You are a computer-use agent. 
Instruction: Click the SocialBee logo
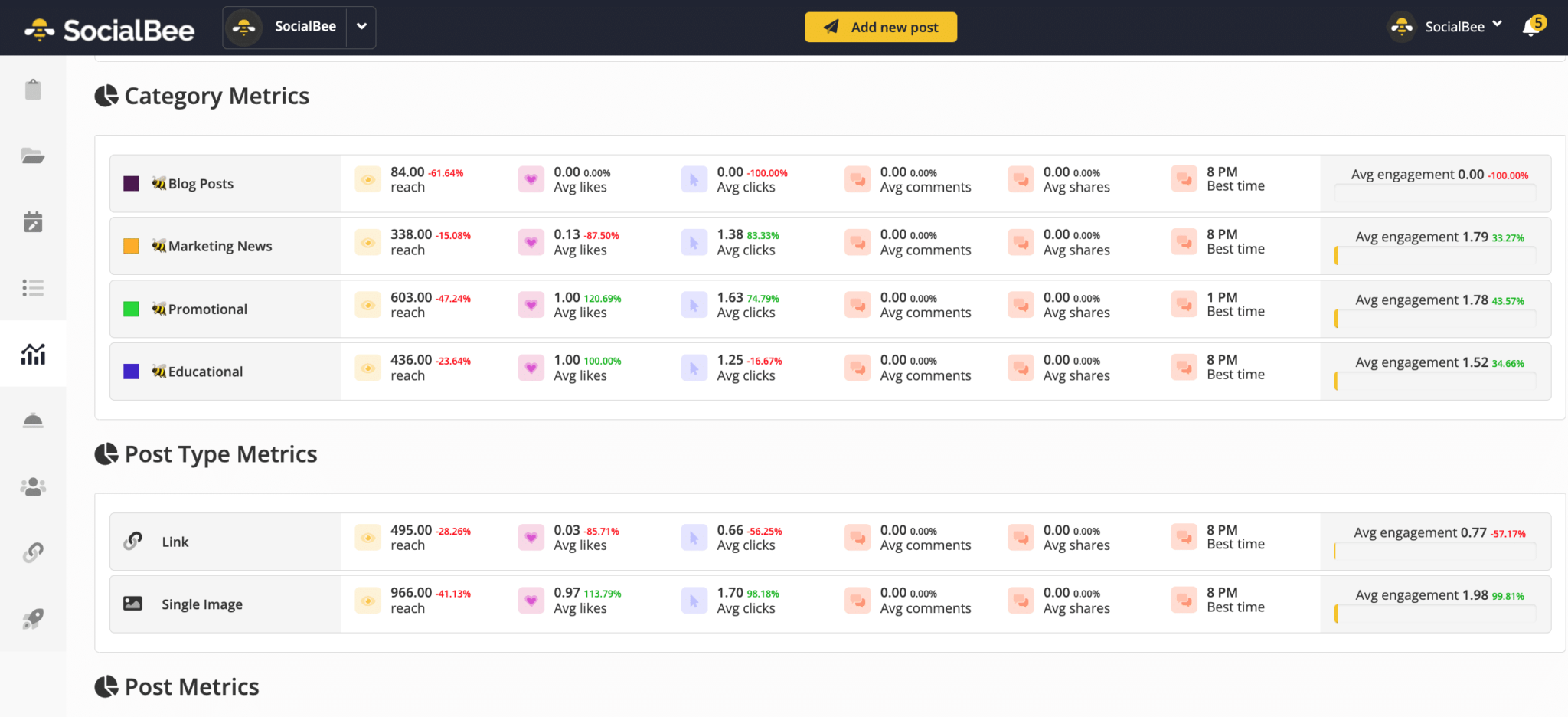(109, 29)
